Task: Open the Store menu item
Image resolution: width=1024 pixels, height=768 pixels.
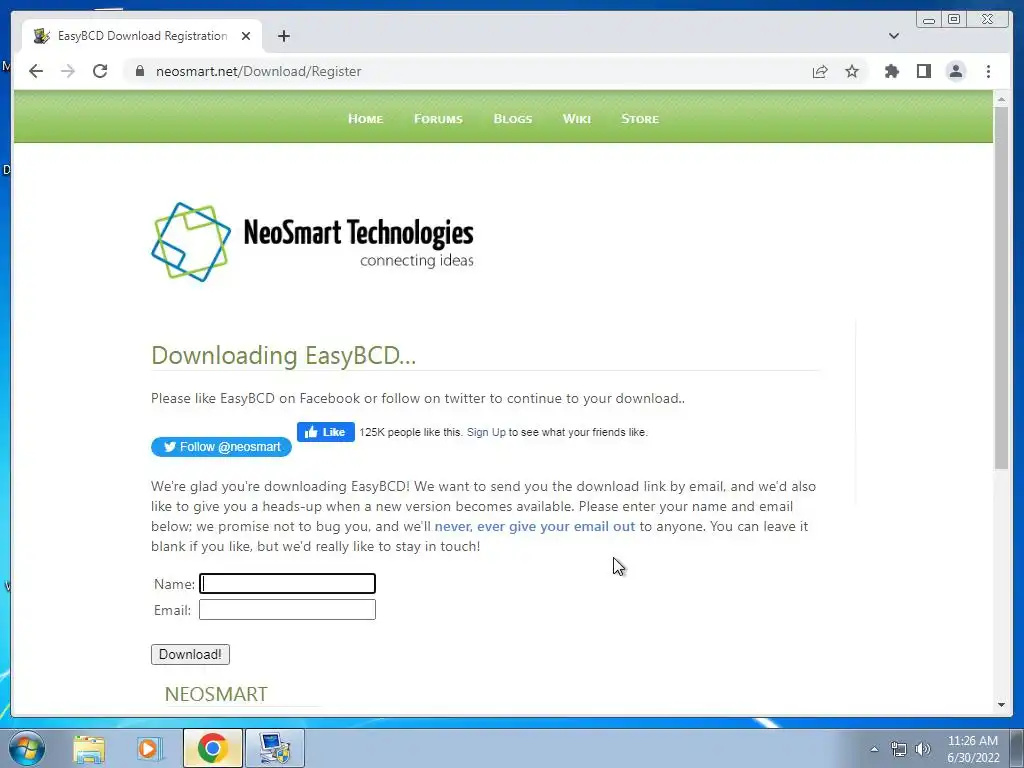Action: tap(640, 119)
